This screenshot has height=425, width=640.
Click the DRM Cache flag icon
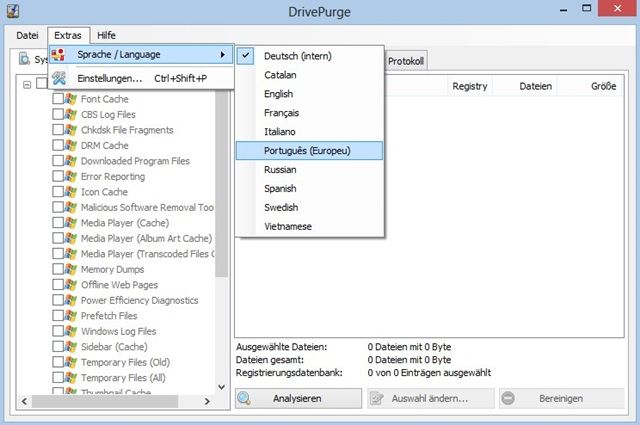tap(71, 145)
